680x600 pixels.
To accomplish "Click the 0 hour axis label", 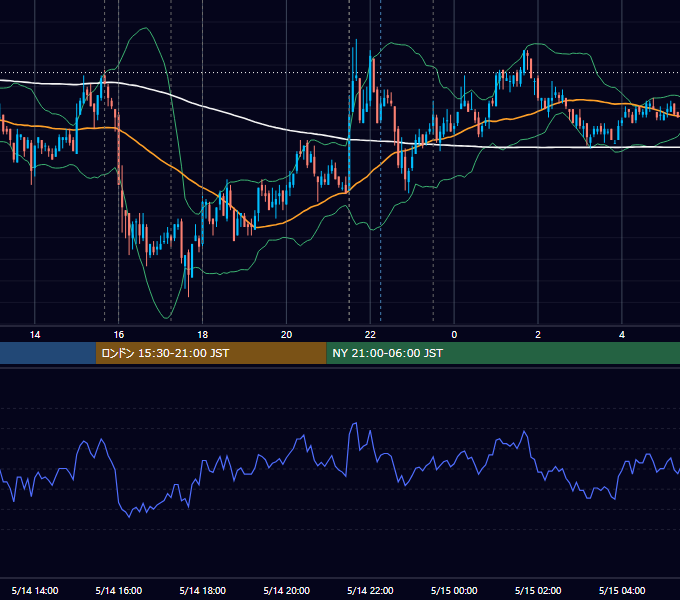I will (x=454, y=335).
